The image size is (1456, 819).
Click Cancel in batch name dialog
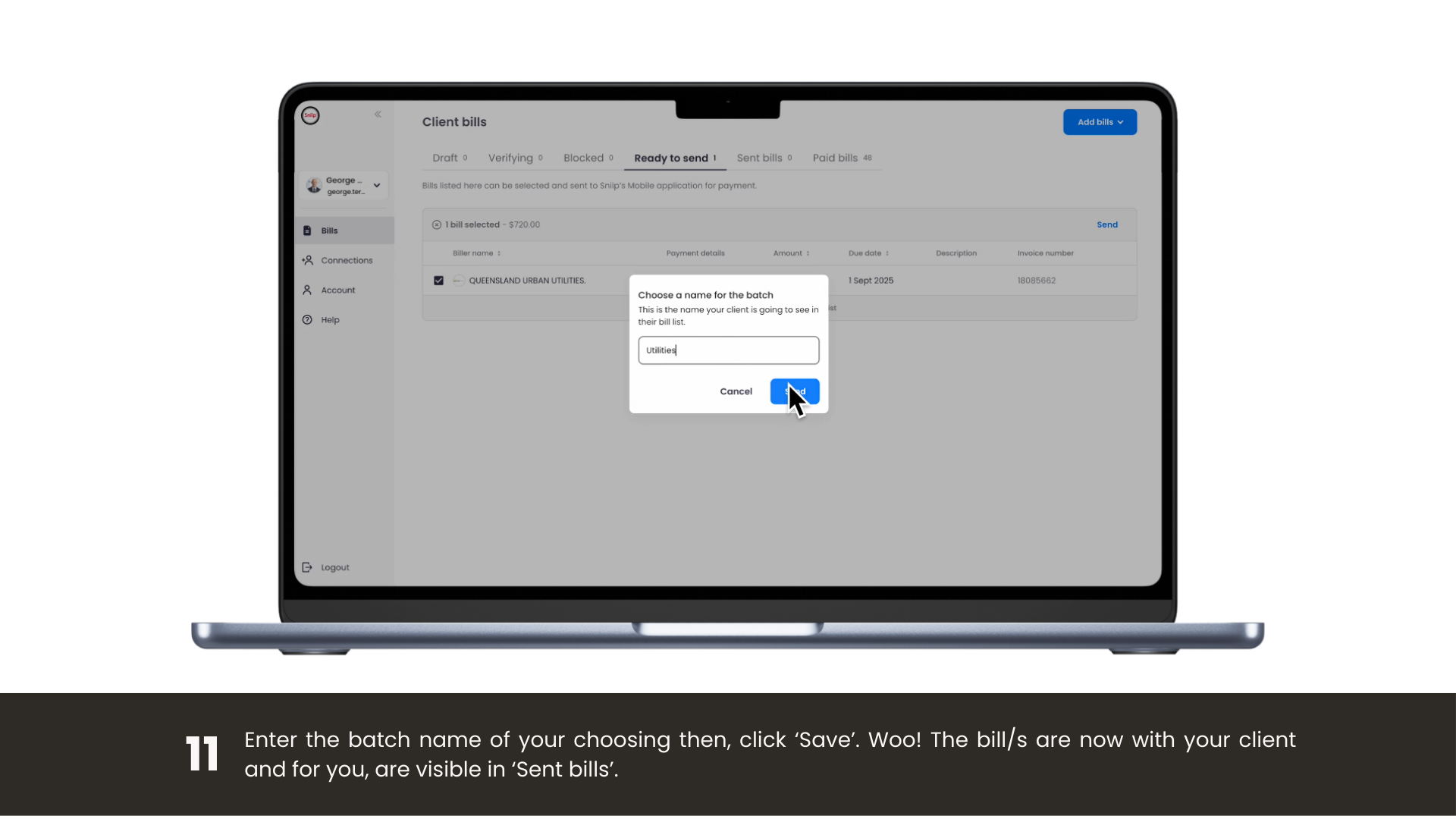tap(736, 391)
